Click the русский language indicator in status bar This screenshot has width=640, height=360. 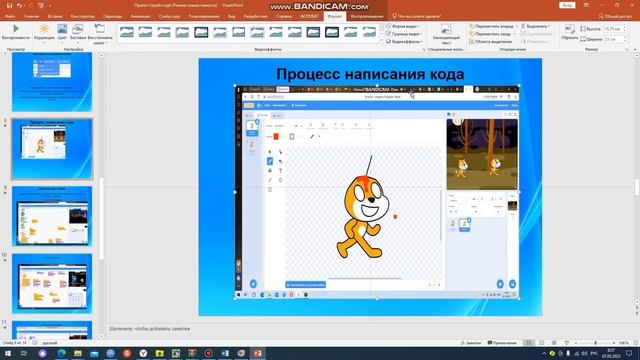click(x=50, y=343)
